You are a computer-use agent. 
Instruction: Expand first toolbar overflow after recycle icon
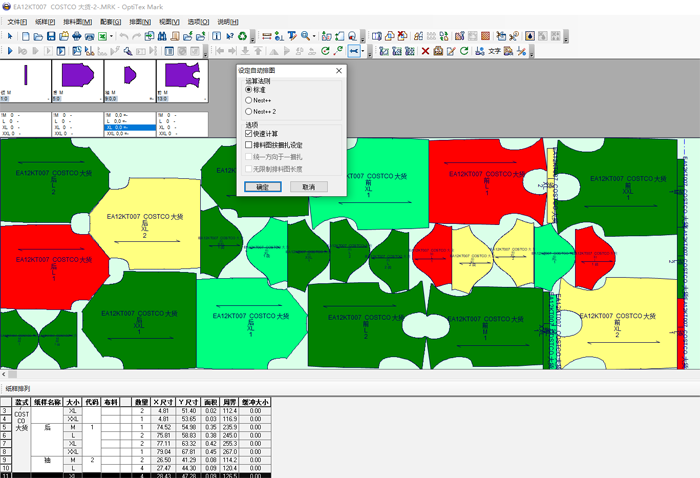click(x=253, y=37)
